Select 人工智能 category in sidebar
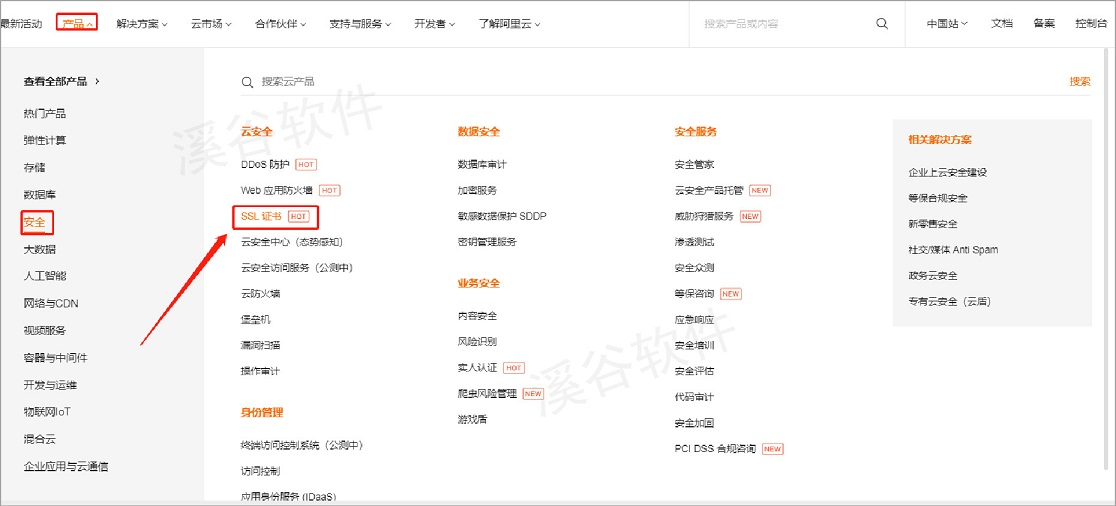 tap(45, 276)
